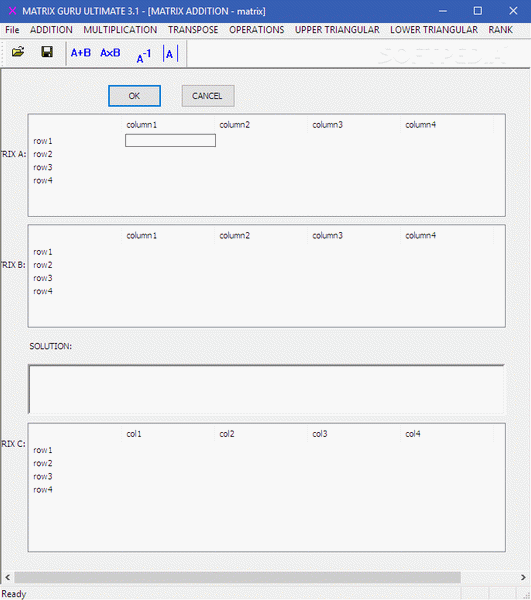Click column4 header in Matrix A
This screenshot has width=531, height=600.
[x=420, y=125]
